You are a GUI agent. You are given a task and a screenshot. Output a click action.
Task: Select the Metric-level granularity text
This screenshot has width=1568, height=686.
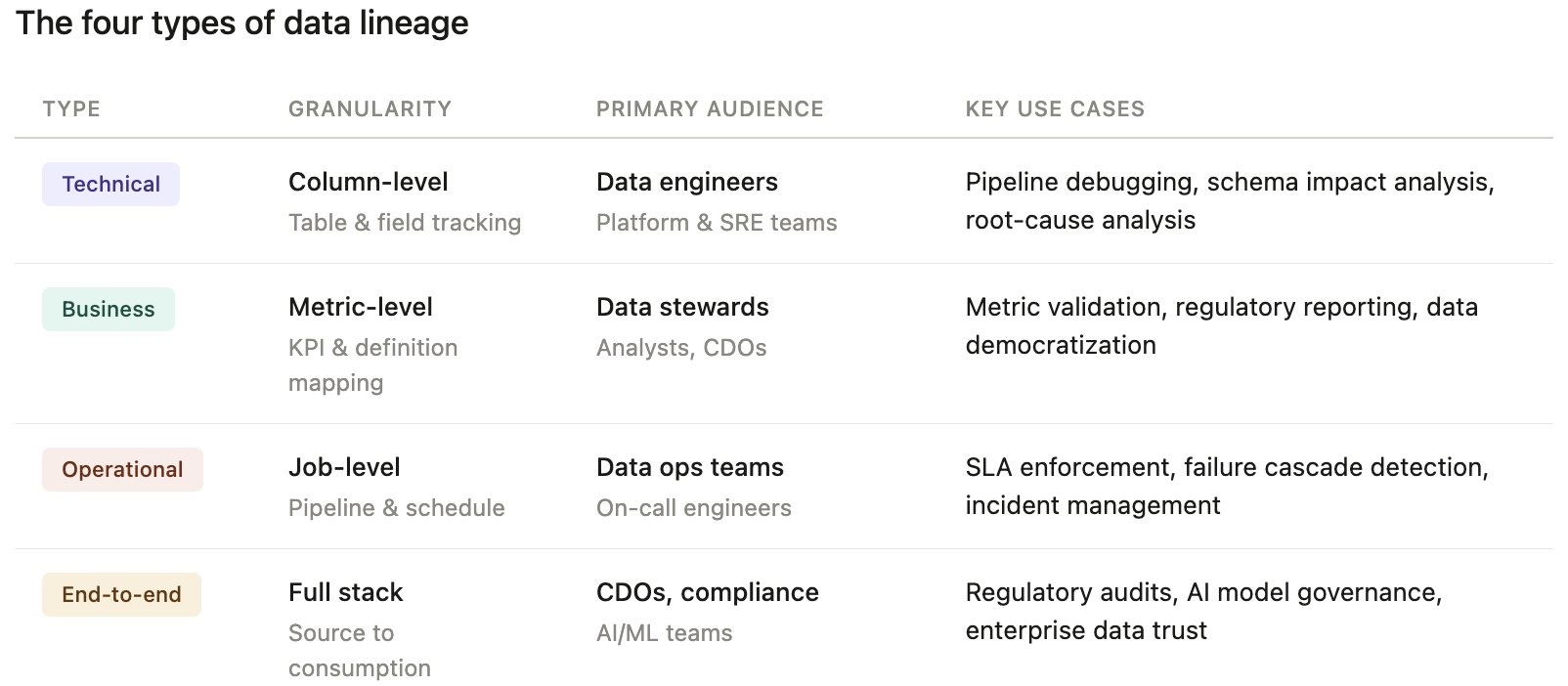point(360,307)
